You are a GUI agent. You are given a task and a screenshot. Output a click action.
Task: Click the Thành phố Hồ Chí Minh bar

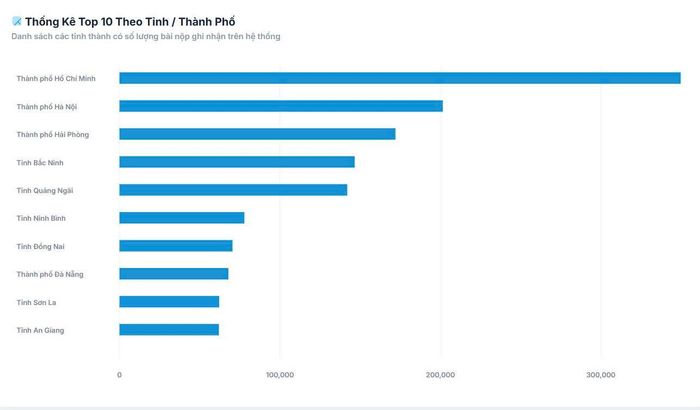click(400, 78)
